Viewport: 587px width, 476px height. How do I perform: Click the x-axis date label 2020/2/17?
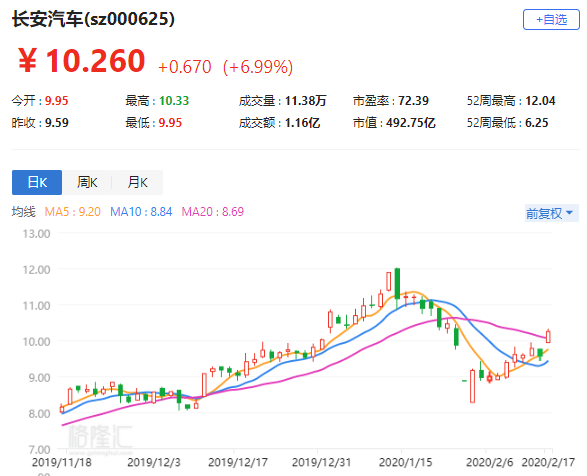[548, 462]
